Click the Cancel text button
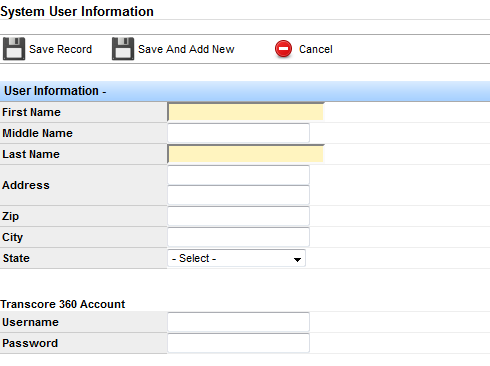This screenshot has height=366, width=490. click(315, 49)
